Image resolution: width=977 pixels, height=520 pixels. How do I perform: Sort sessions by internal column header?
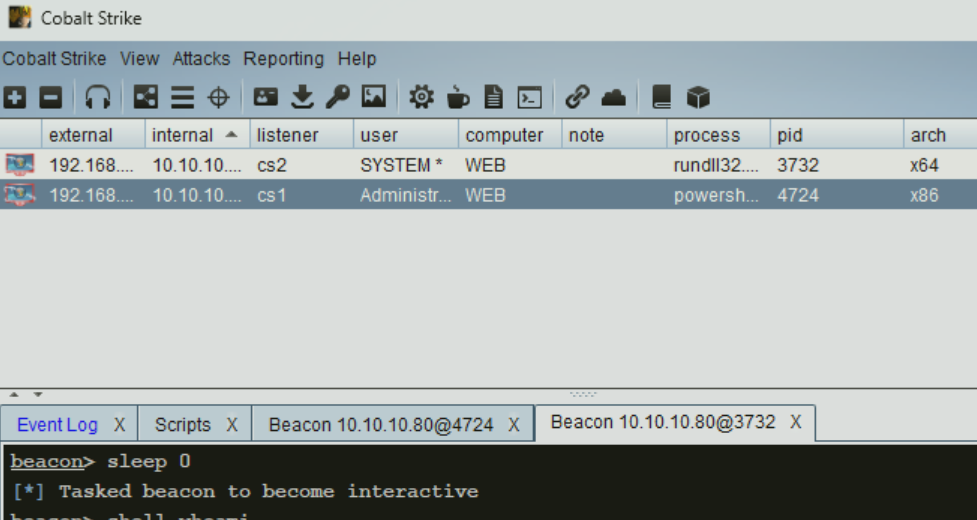[182, 135]
